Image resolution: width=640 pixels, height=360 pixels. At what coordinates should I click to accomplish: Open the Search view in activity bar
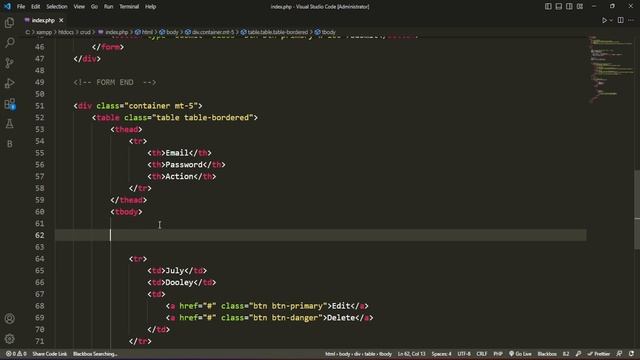[9, 42]
